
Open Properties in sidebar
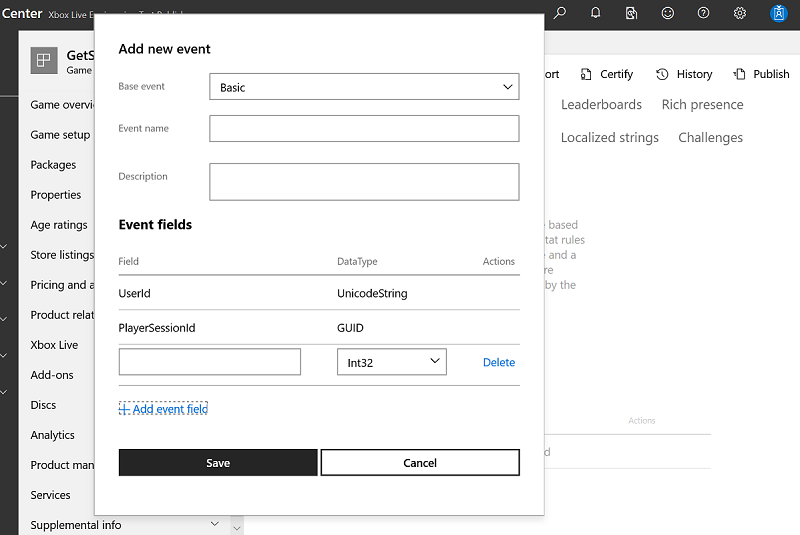pyautogui.click(x=56, y=195)
